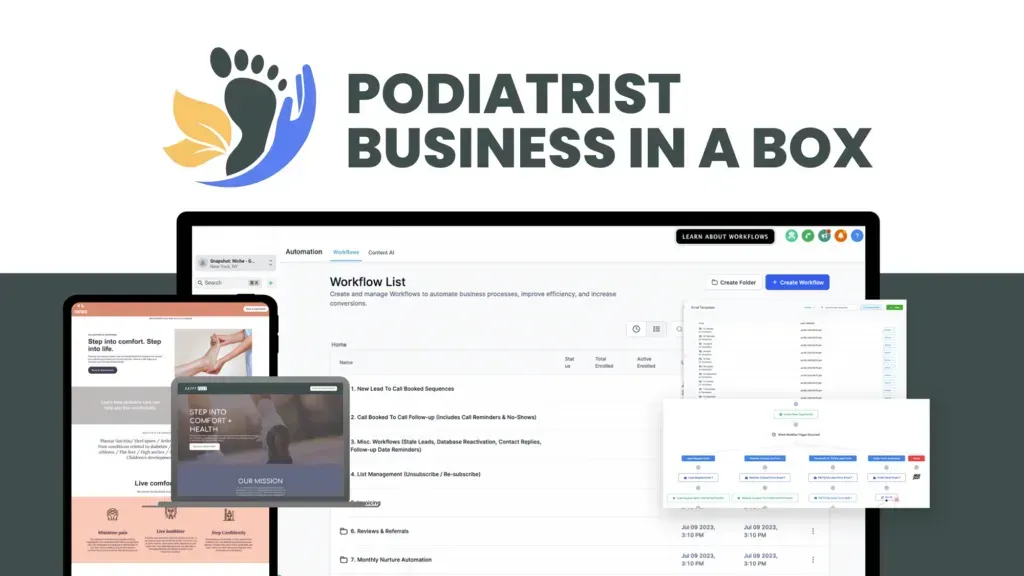
Task: Click the Total Enrolled column header
Action: coord(604,362)
